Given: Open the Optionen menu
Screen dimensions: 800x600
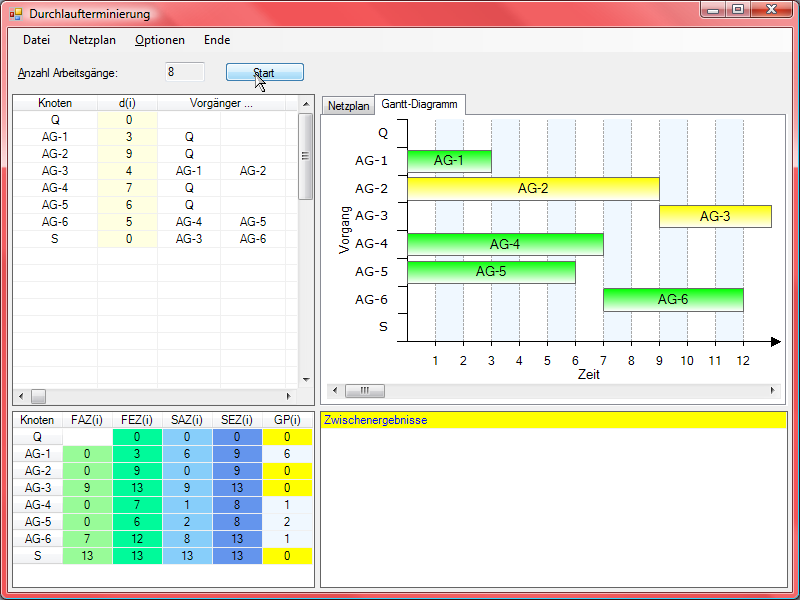Looking at the screenshot, I should coord(160,40).
